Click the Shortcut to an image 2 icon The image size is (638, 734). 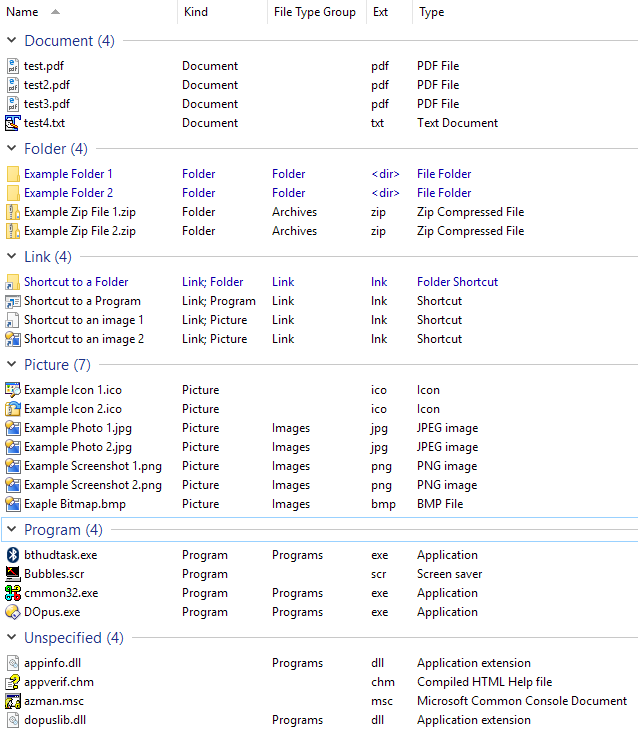click(13, 339)
